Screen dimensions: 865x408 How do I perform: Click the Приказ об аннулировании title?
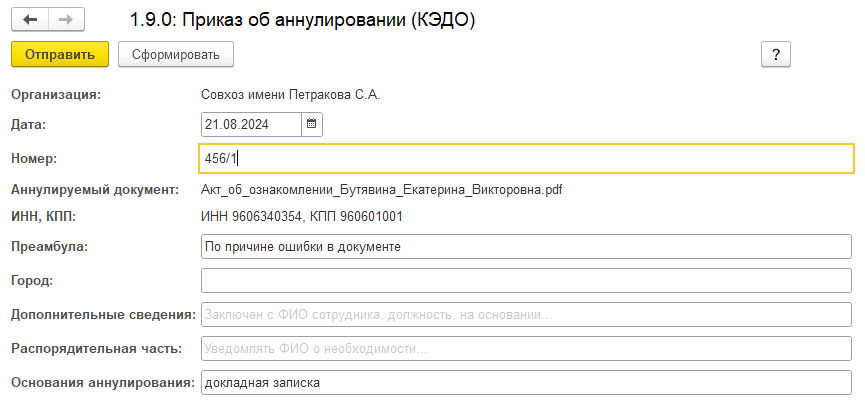(x=302, y=20)
